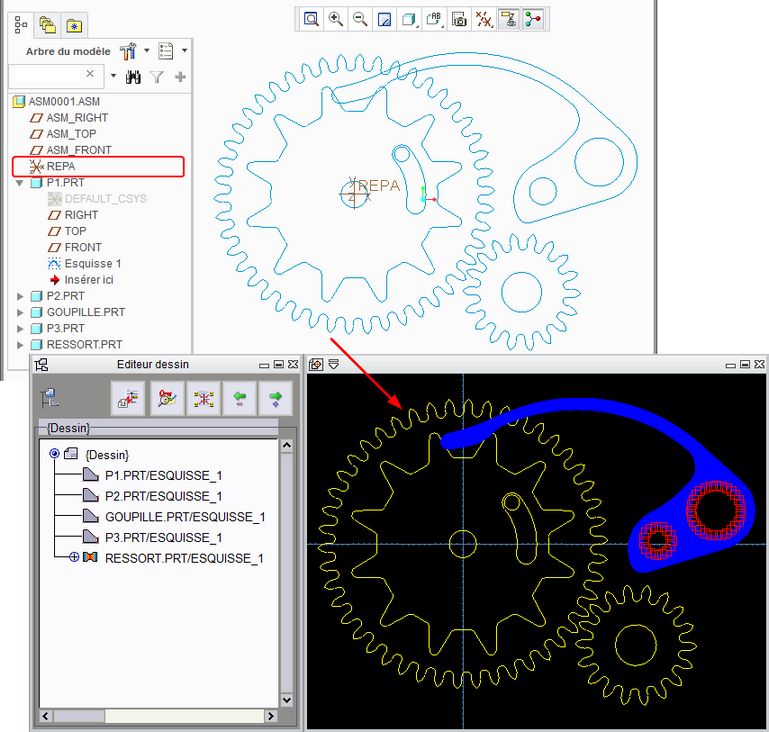
Task: Collapse the P1.PRT node
Action: 20,183
